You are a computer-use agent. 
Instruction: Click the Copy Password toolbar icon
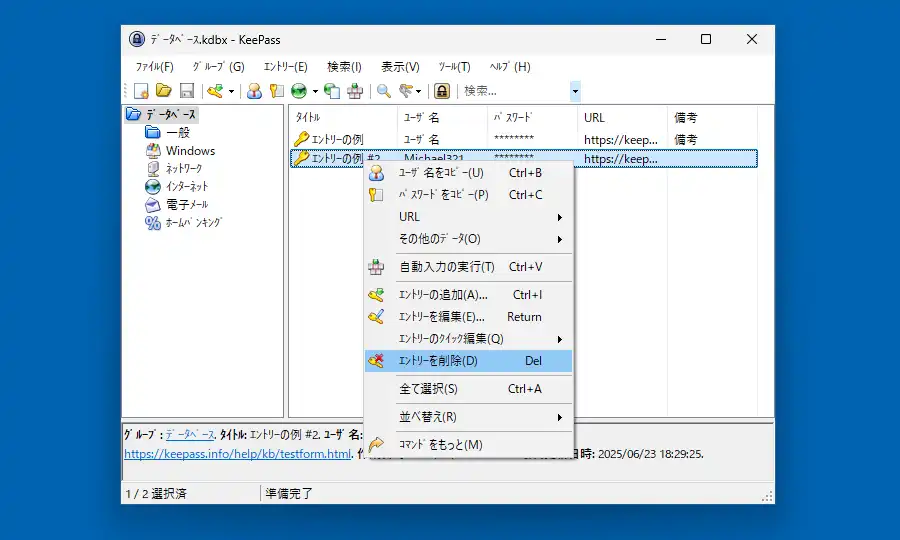pyautogui.click(x=277, y=91)
